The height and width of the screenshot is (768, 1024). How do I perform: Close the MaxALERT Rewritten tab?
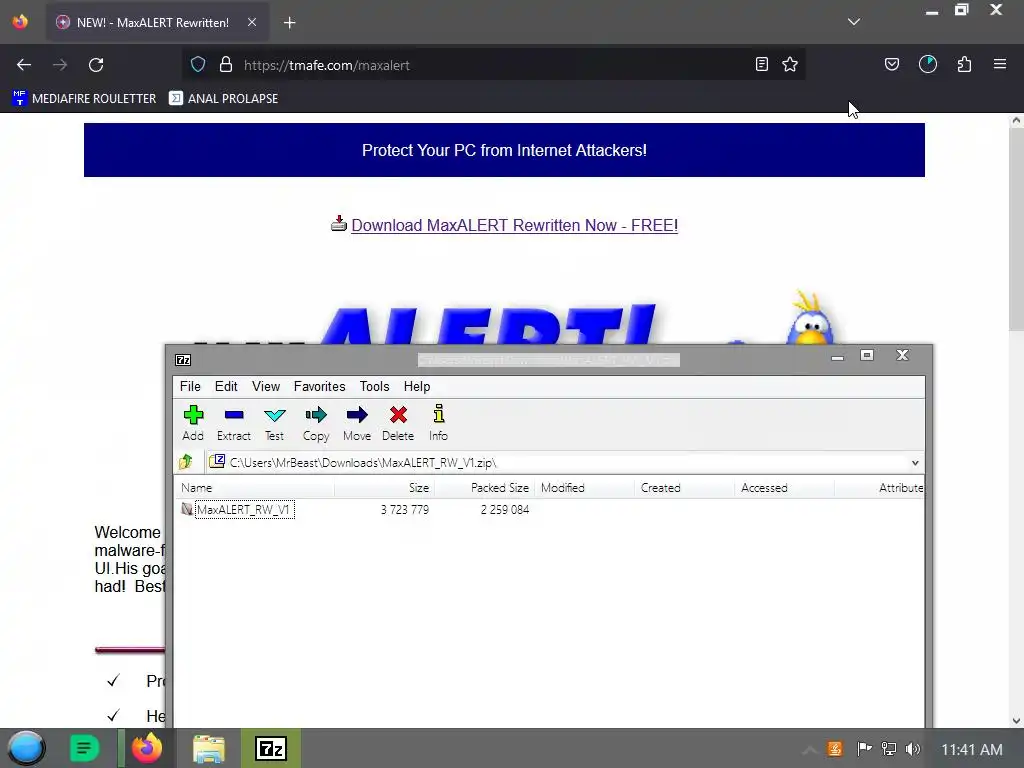coord(252,22)
